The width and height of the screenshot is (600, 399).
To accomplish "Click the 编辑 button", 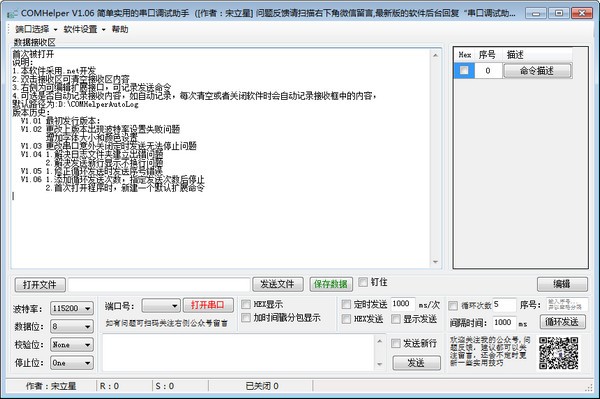I will pos(562,284).
